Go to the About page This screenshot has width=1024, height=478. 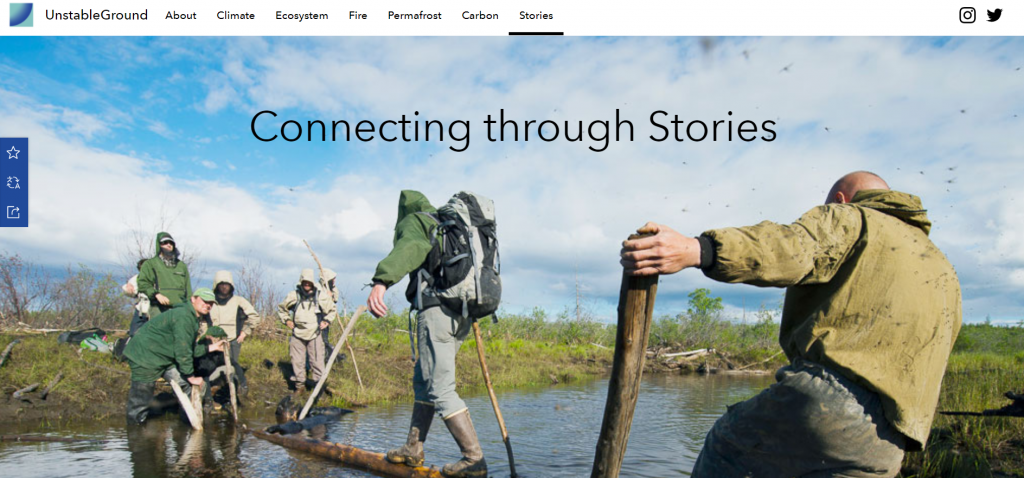[181, 16]
